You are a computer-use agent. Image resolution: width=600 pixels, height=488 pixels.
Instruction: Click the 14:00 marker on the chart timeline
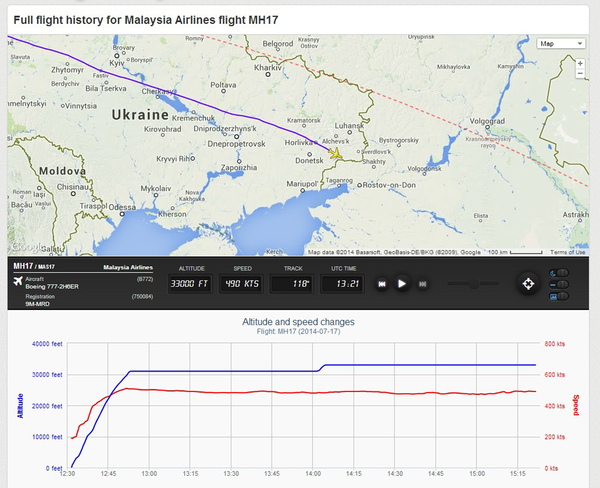(x=313, y=474)
